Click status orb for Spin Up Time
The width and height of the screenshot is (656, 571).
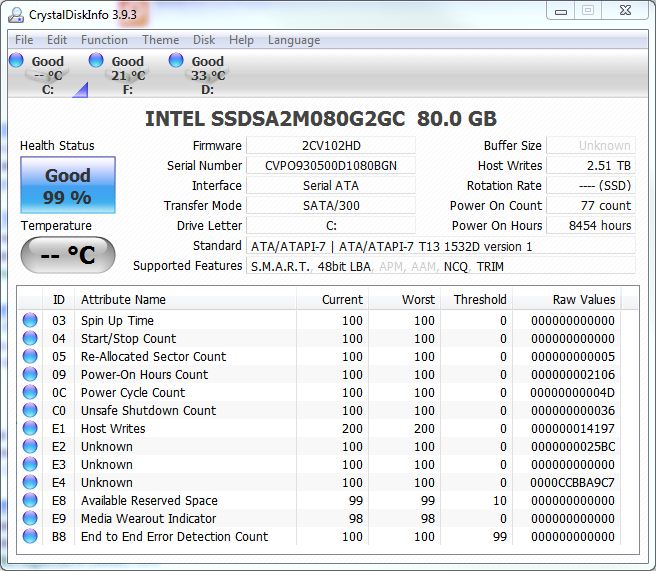coord(30,320)
